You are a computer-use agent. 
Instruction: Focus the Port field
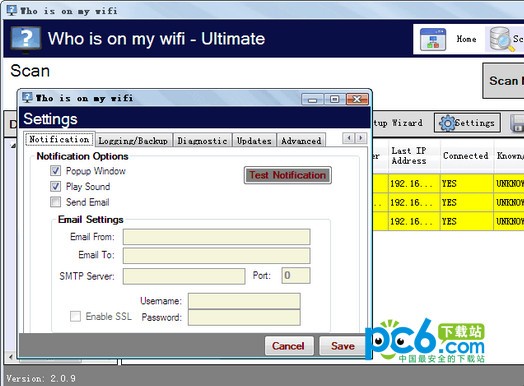pyautogui.click(x=296, y=276)
